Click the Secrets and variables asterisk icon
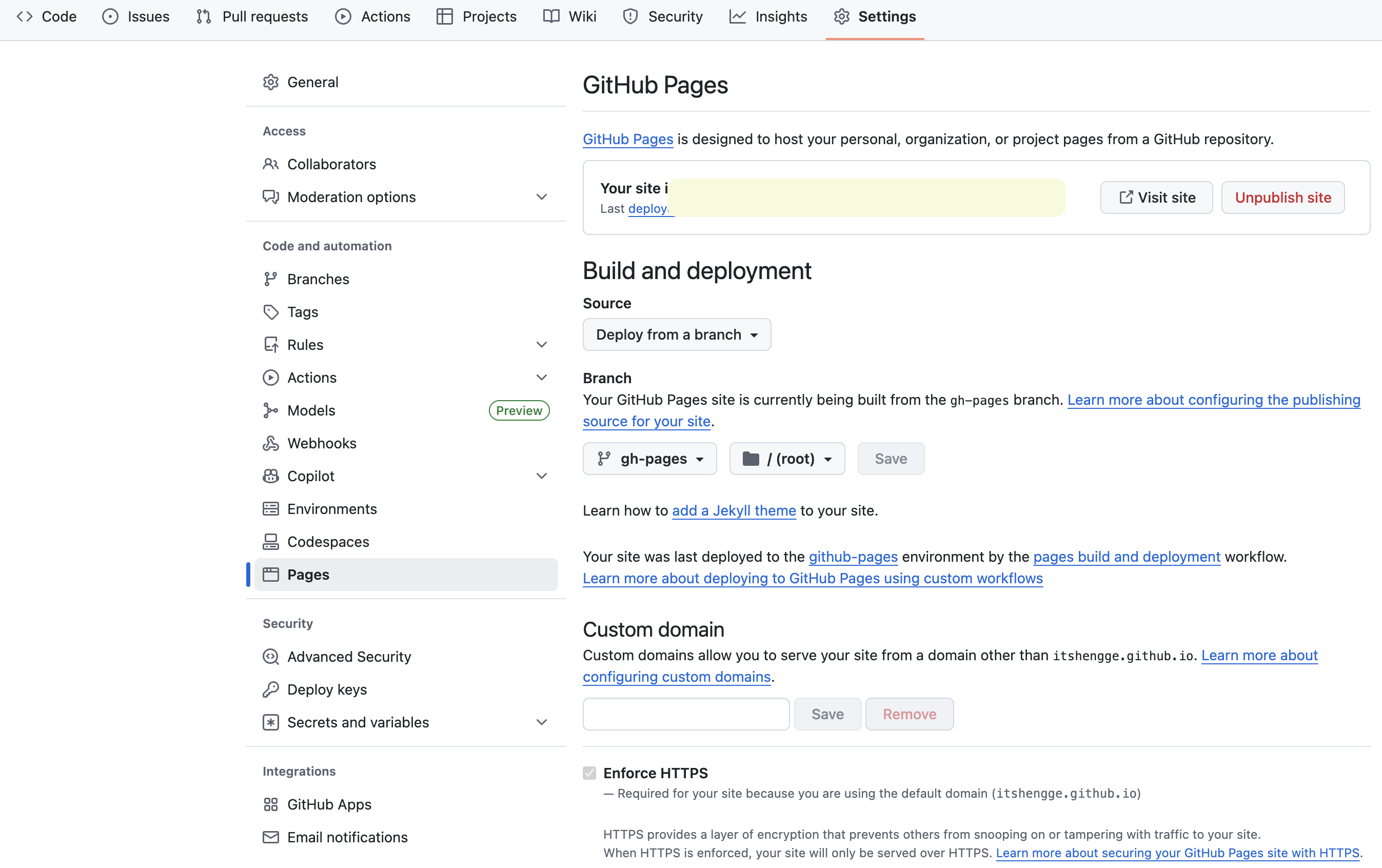1382x868 pixels. coord(271,722)
